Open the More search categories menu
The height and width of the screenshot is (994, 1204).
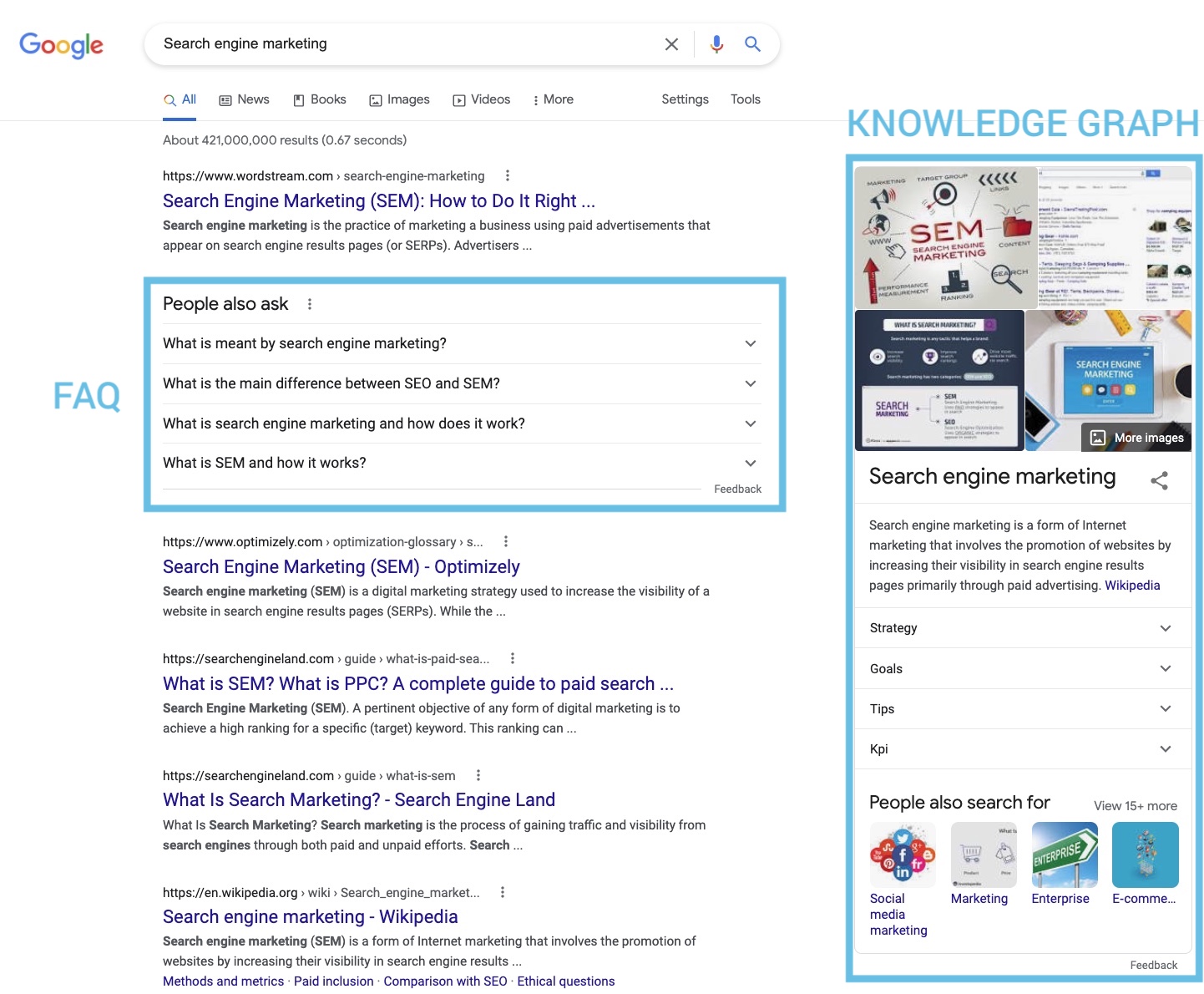coord(553,99)
